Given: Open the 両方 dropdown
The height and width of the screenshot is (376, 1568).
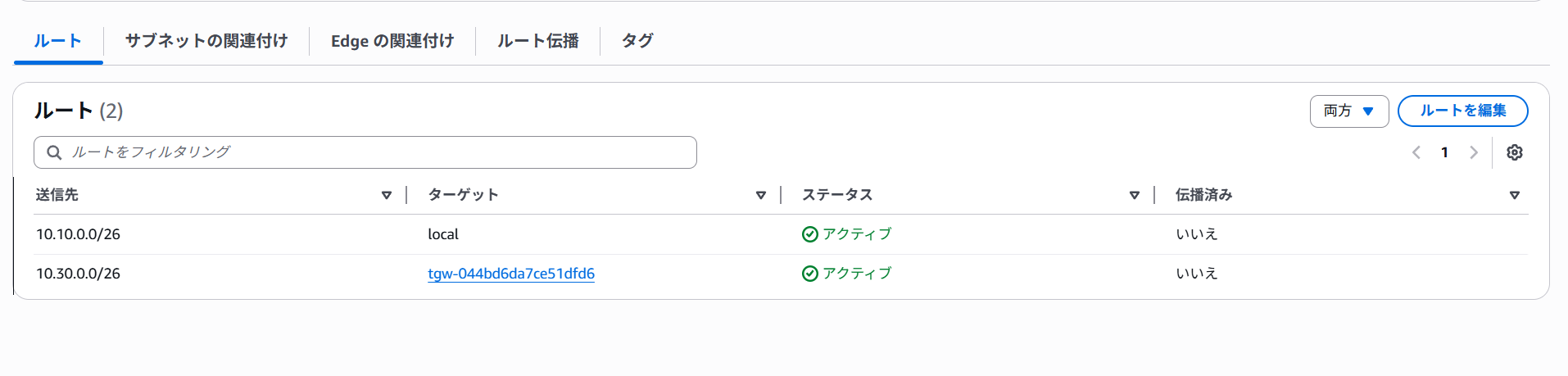Looking at the screenshot, I should 1349,111.
